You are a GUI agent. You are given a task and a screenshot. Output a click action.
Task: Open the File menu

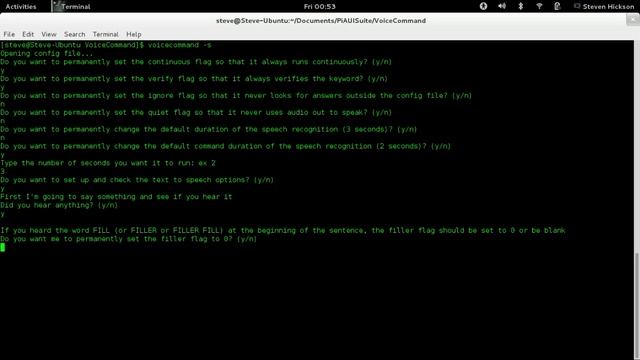coord(9,34)
